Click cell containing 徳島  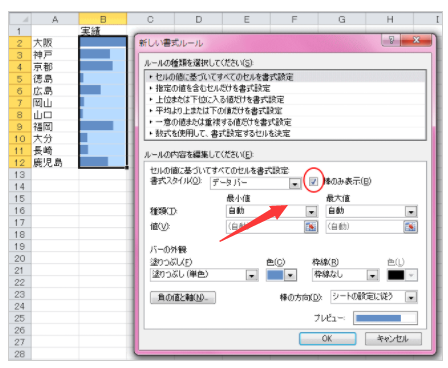pyautogui.click(x=55, y=79)
